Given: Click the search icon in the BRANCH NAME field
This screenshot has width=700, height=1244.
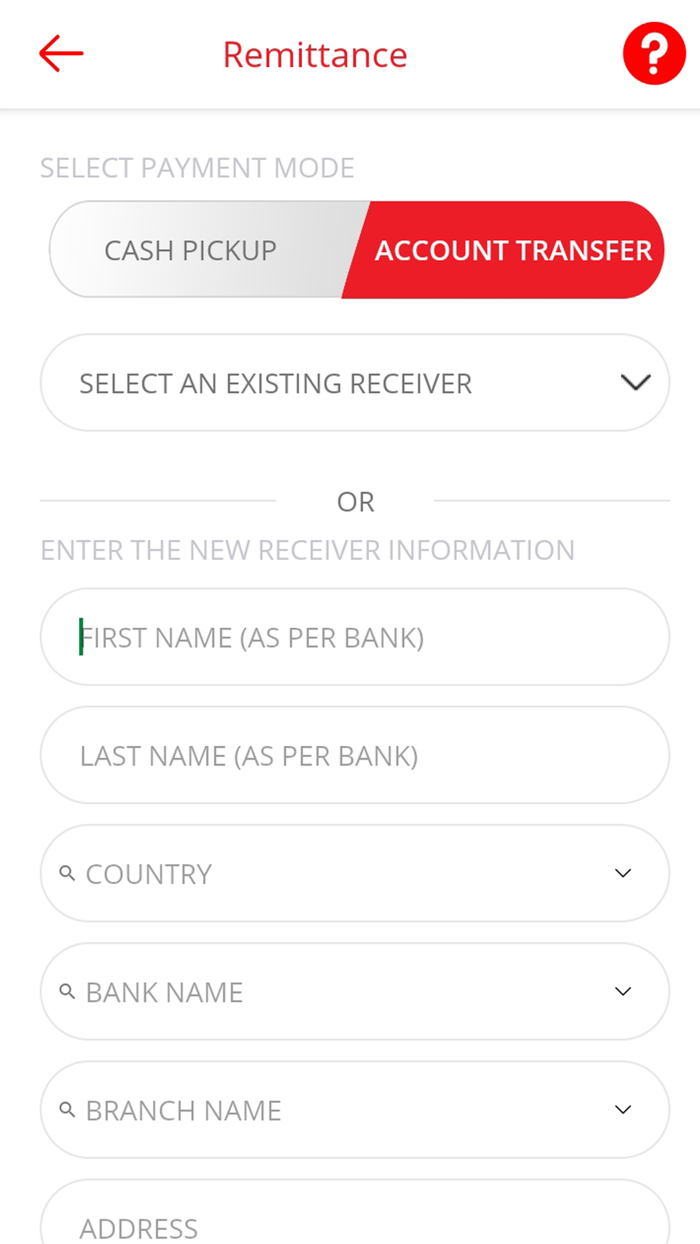Looking at the screenshot, I should (x=67, y=1109).
